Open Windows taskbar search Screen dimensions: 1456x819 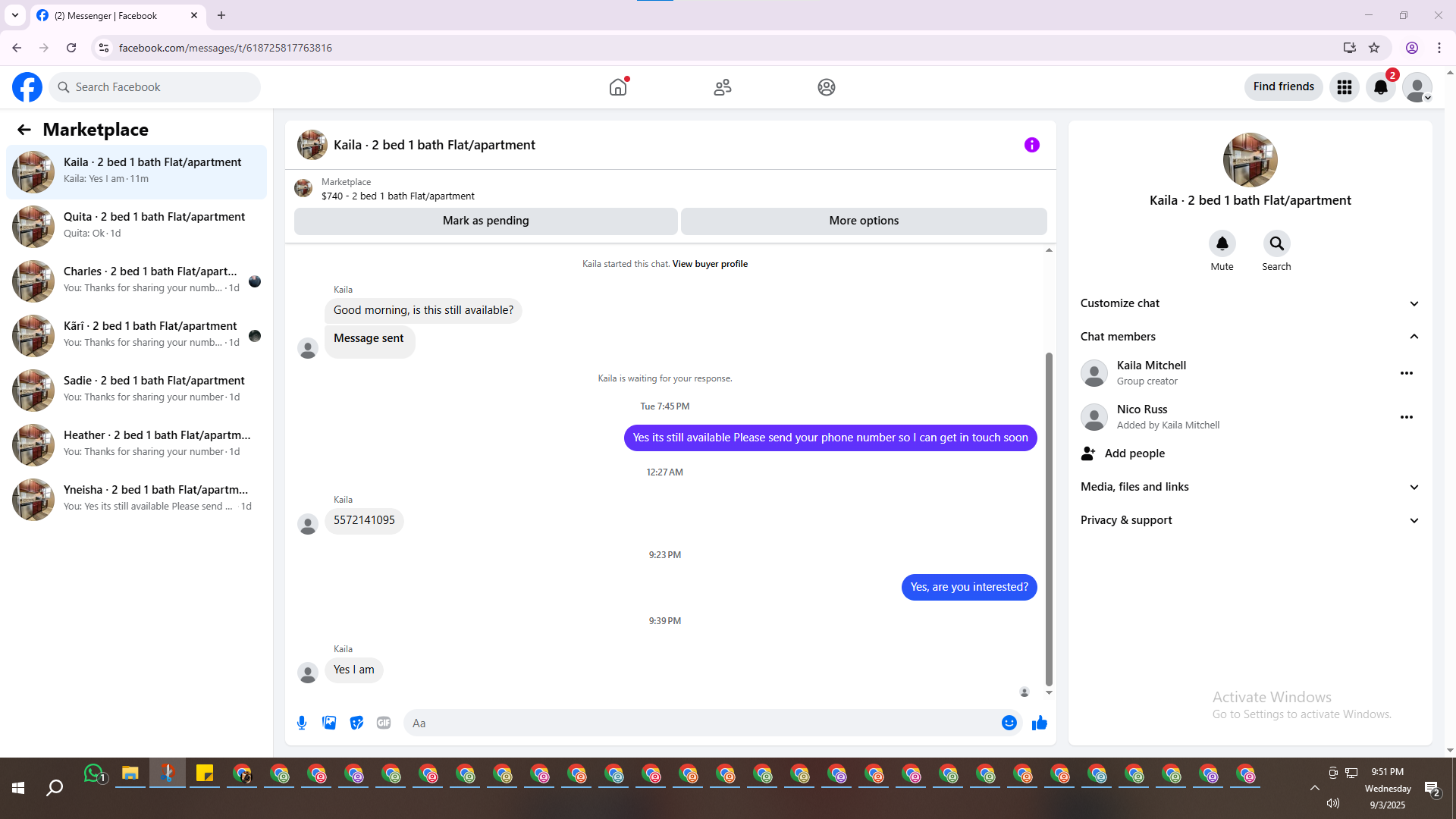55,789
